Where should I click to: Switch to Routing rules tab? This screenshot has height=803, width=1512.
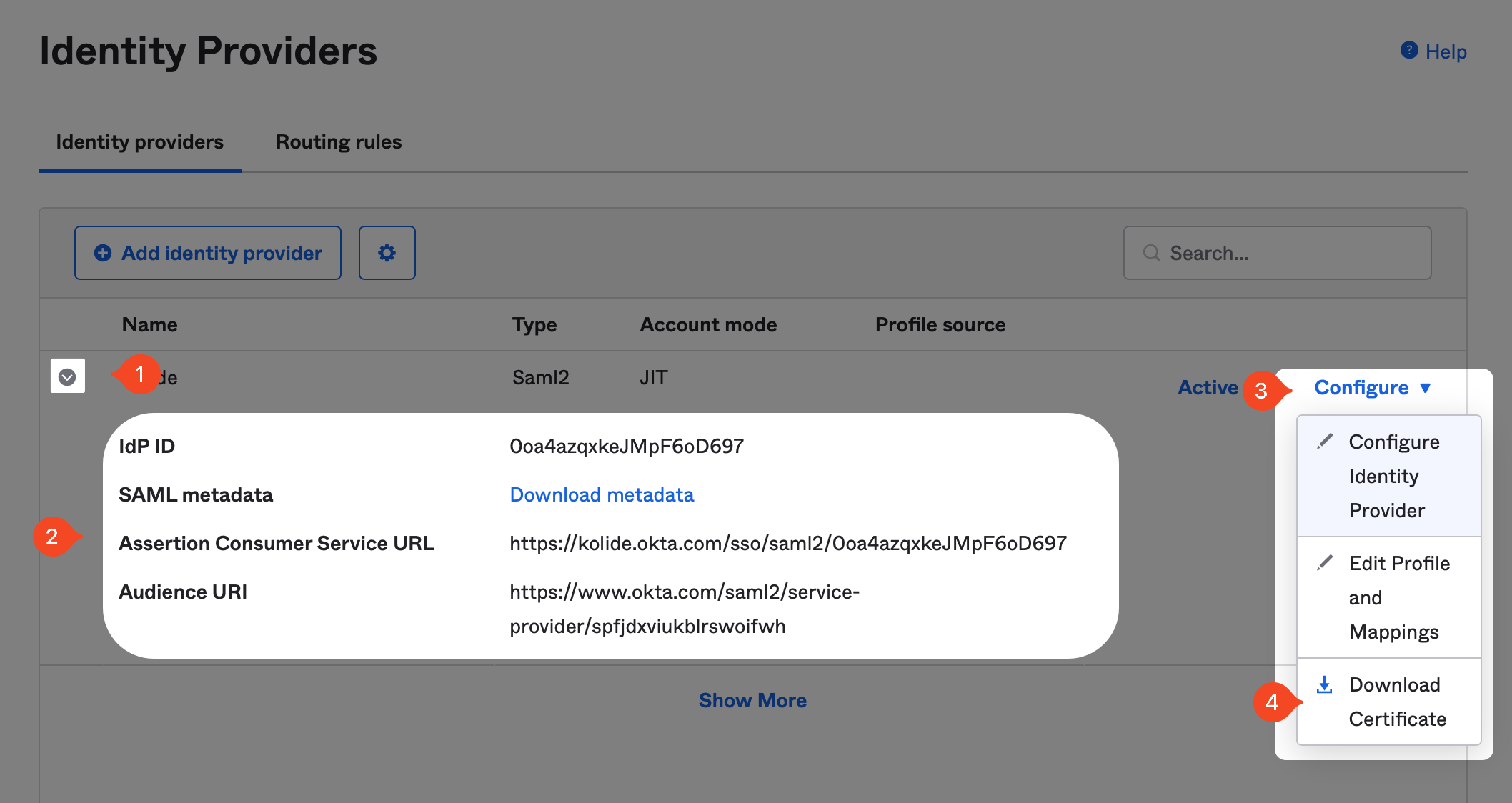(339, 141)
